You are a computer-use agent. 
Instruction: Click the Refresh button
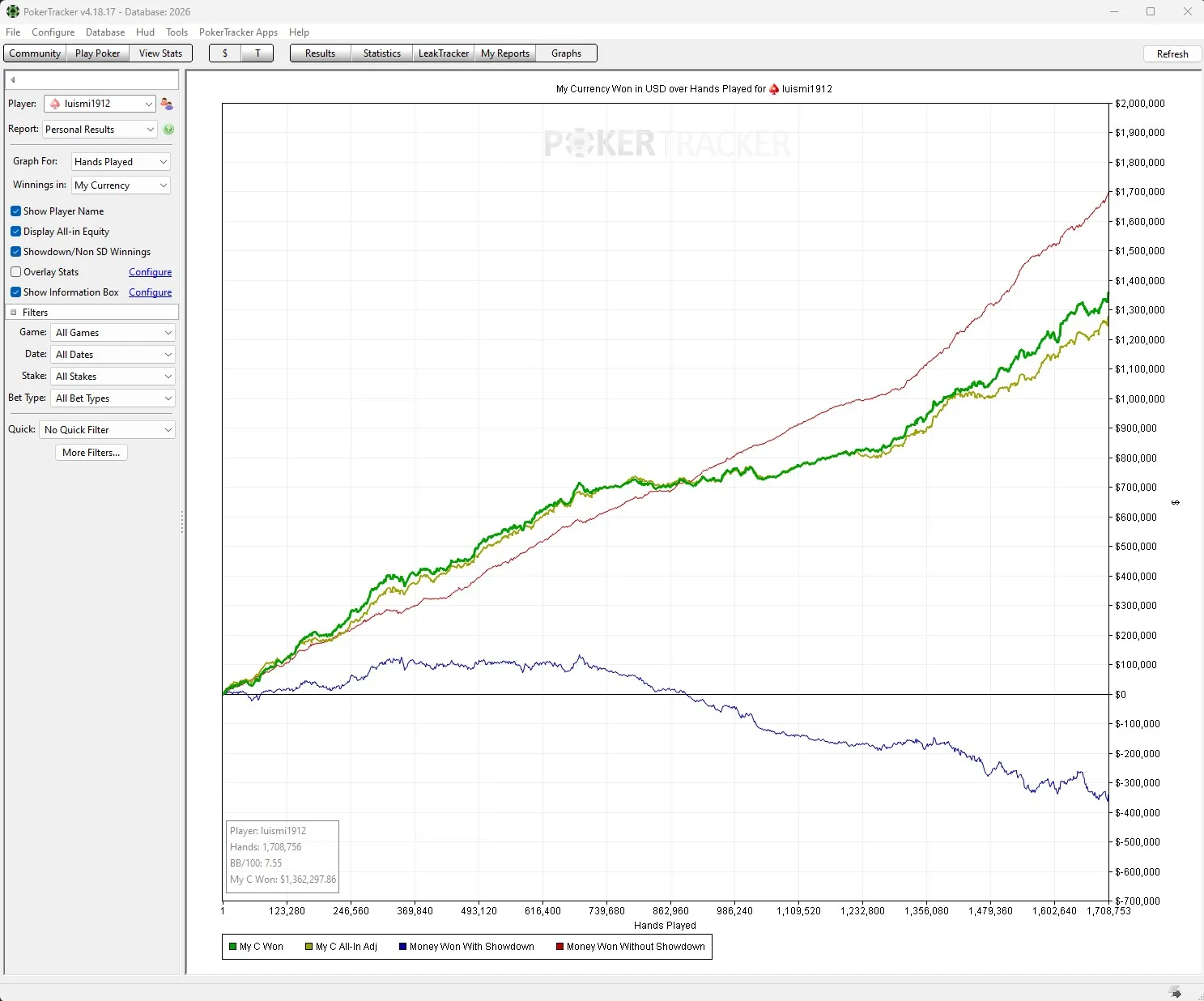(x=1172, y=54)
